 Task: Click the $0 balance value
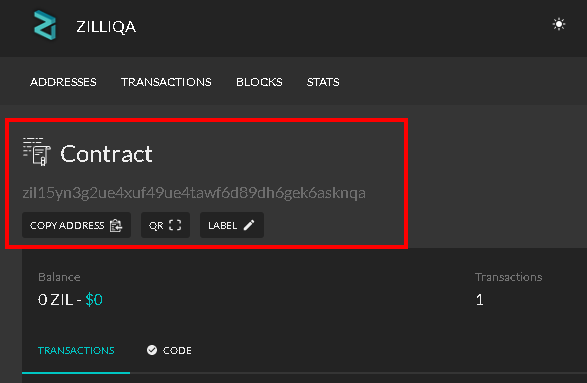coord(94,300)
